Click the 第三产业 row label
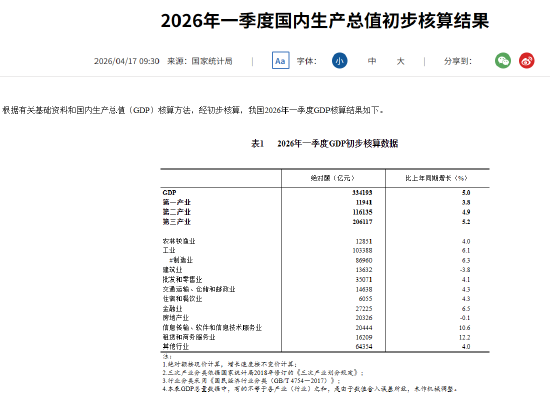Image resolution: width=550 pixels, height=403 pixels. (176, 222)
